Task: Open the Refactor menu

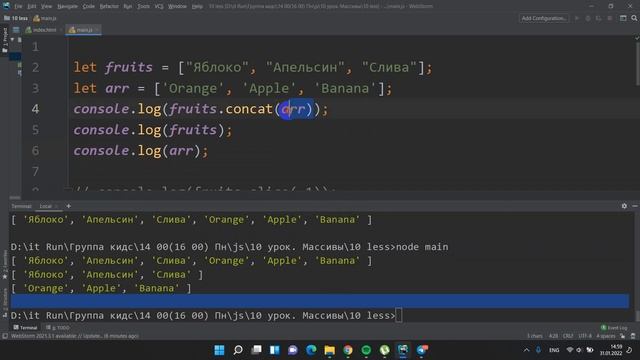Action: tap(109, 6)
